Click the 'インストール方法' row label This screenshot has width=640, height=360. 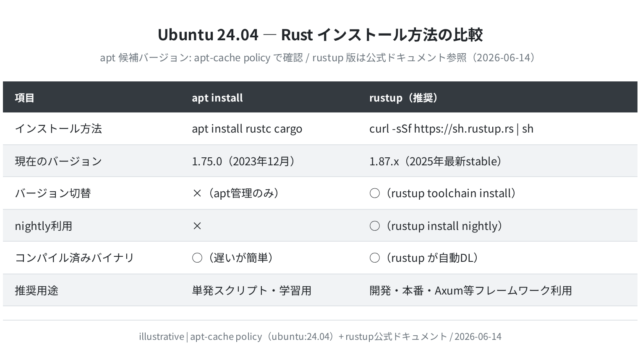(58, 129)
